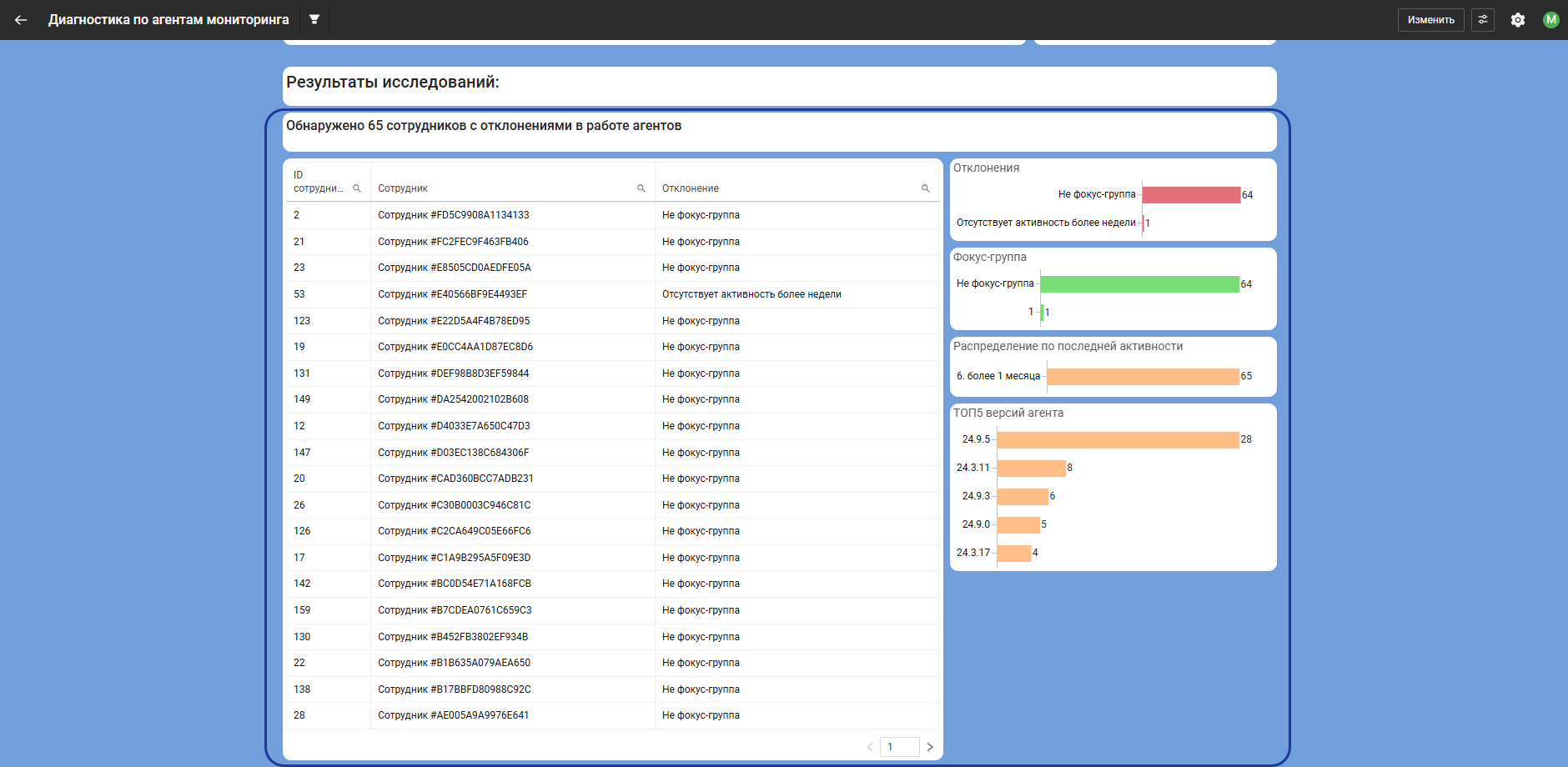The height and width of the screenshot is (767, 1568).
Task: Open the gear settings icon
Action: point(1518,20)
